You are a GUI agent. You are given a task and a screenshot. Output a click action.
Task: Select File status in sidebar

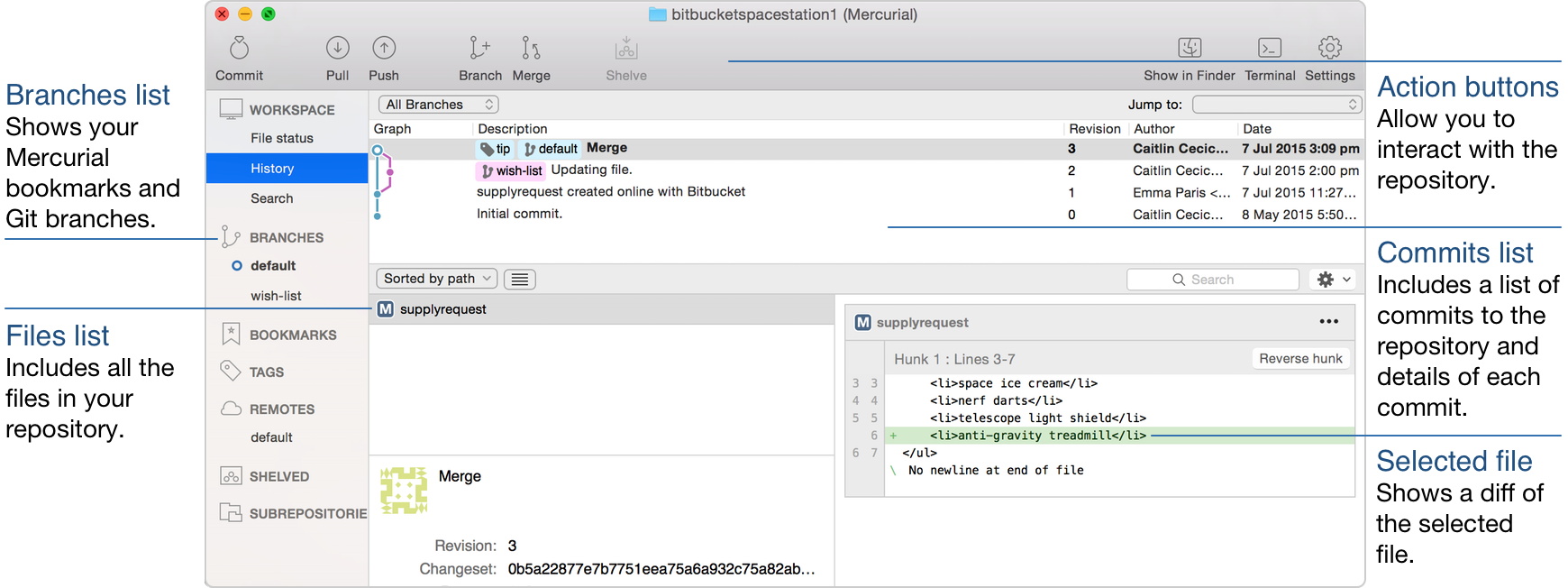coord(282,138)
